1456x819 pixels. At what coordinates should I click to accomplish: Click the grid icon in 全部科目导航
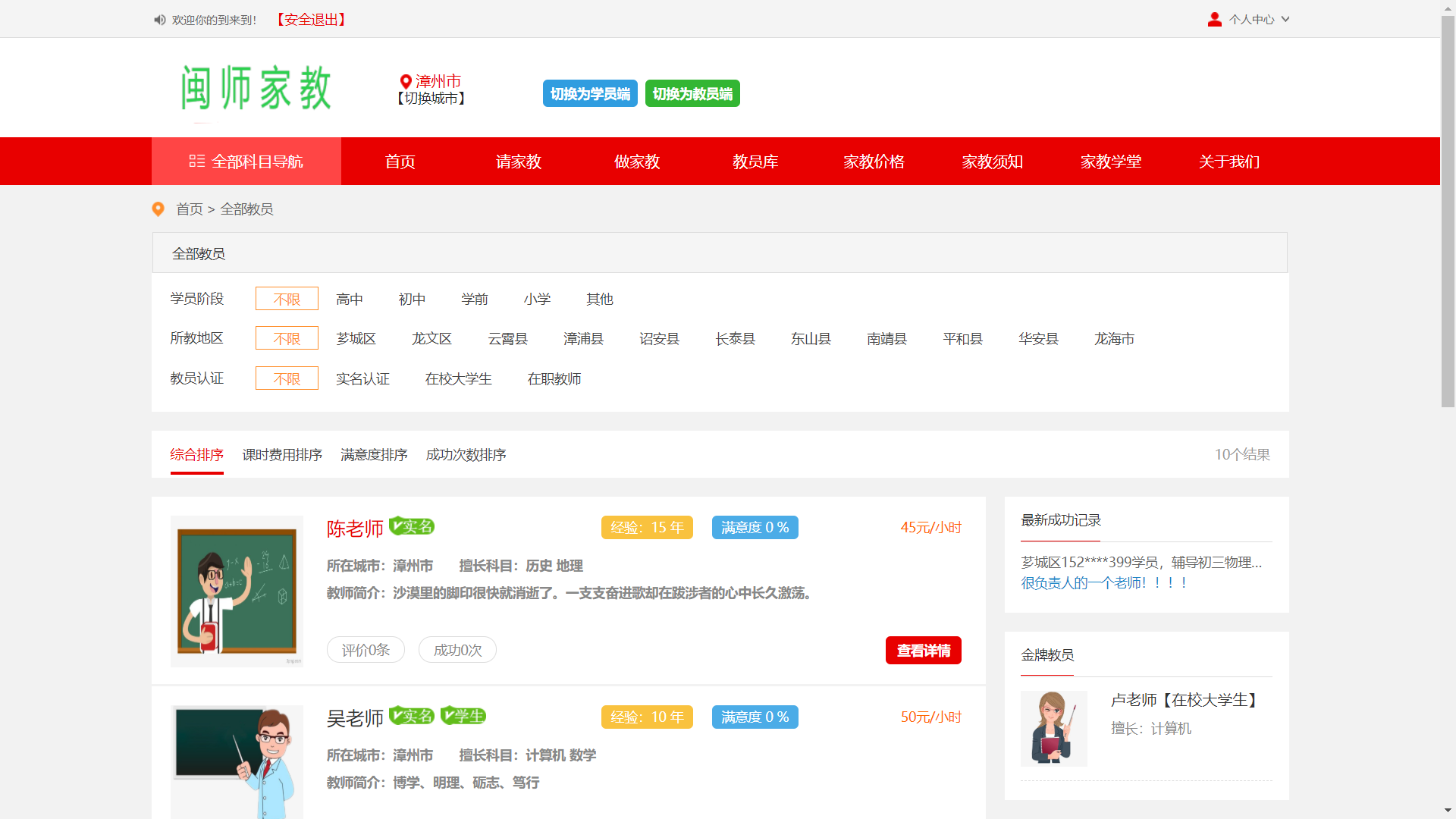(x=196, y=161)
